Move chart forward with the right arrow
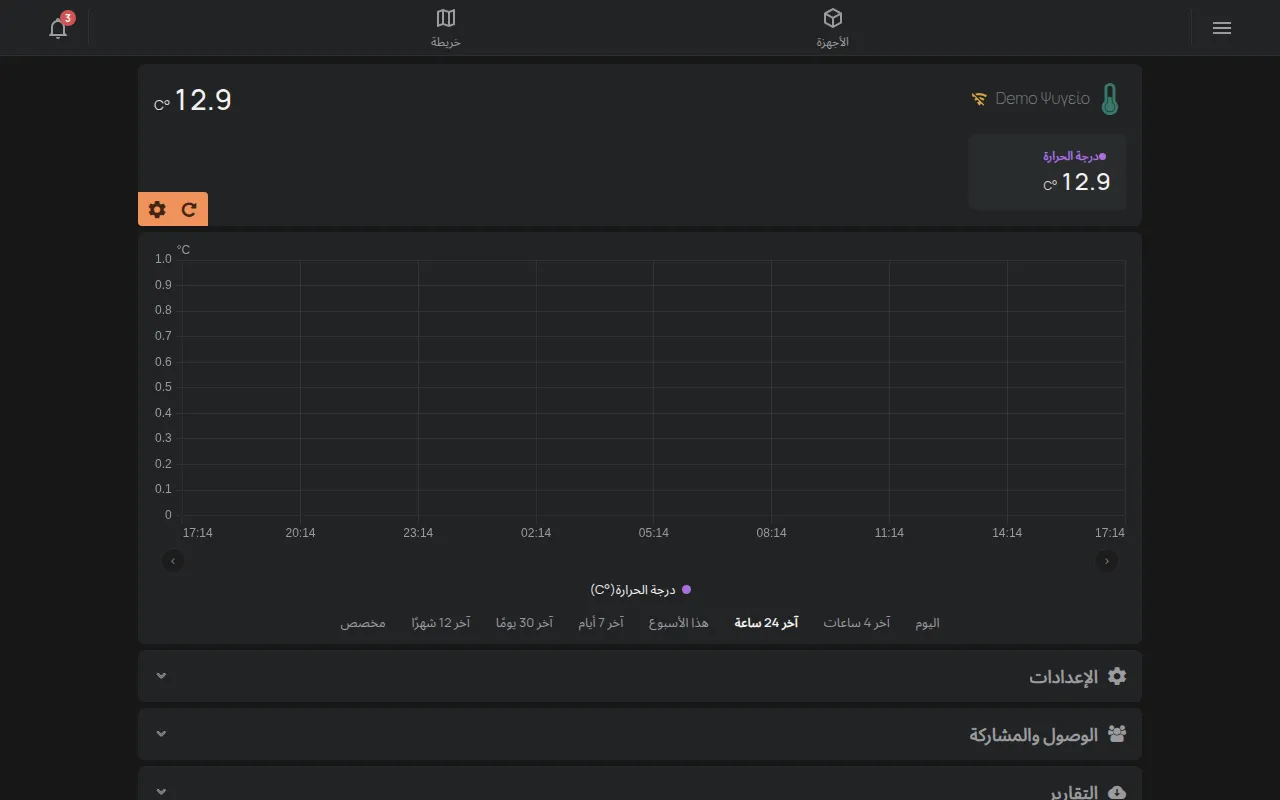The height and width of the screenshot is (800, 1280). 1107,561
